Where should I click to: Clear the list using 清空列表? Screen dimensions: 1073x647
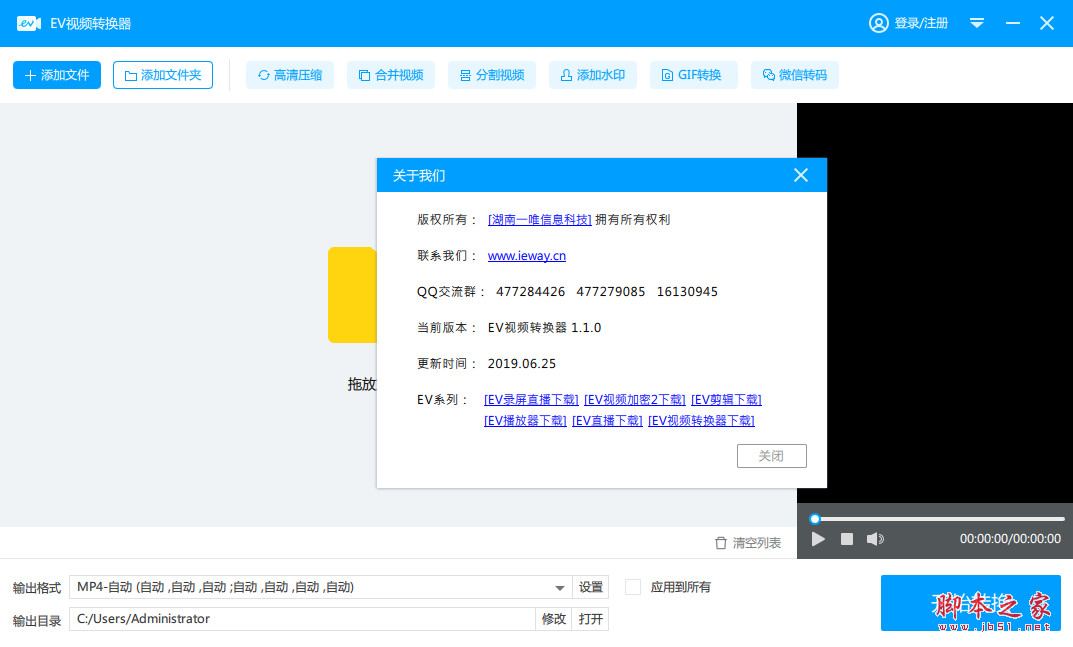click(x=748, y=541)
